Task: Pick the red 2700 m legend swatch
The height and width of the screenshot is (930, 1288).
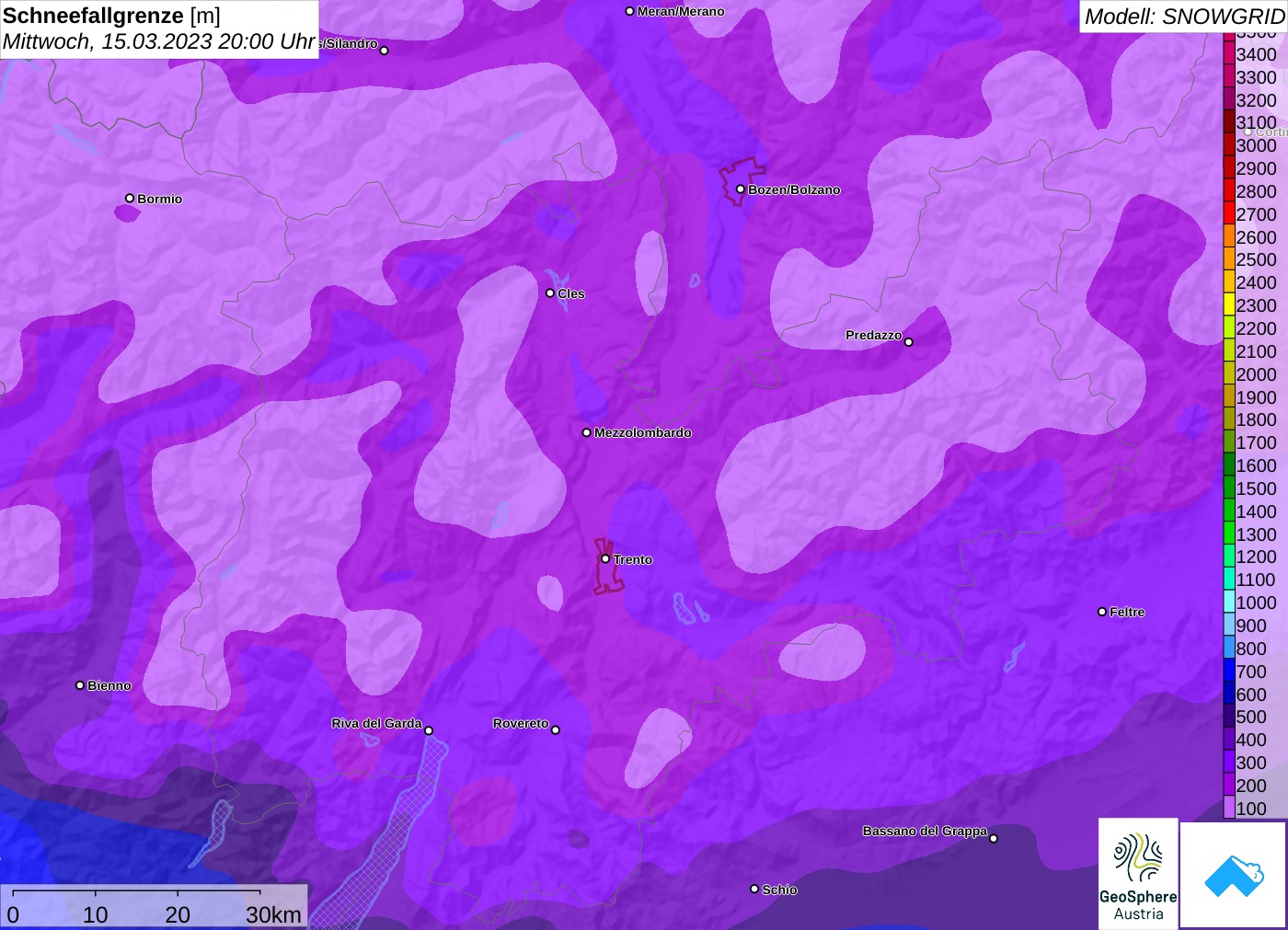Action: (x=1229, y=214)
